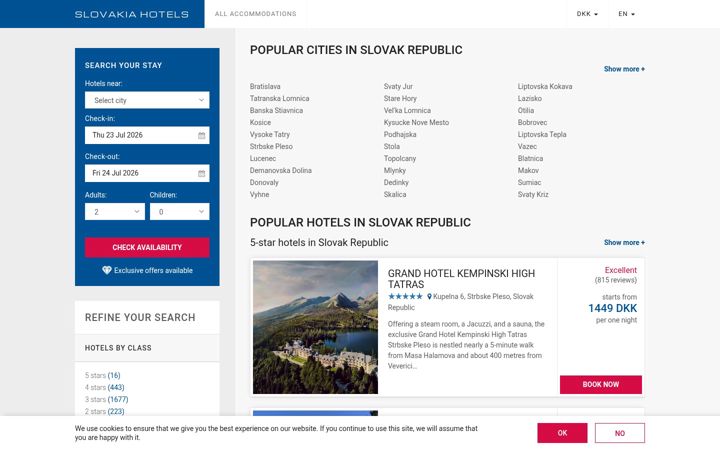Book the Grand Hotel Kempinski now
The height and width of the screenshot is (450, 720).
(x=601, y=384)
